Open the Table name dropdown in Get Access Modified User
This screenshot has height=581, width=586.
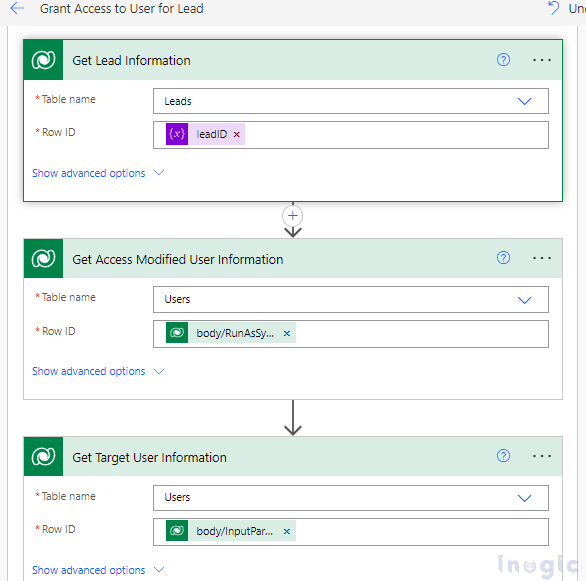pos(351,299)
